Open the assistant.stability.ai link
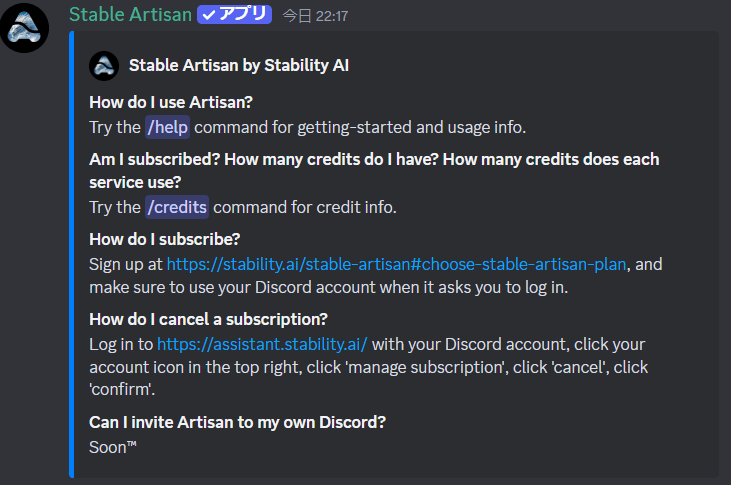This screenshot has width=731, height=485. 262,344
